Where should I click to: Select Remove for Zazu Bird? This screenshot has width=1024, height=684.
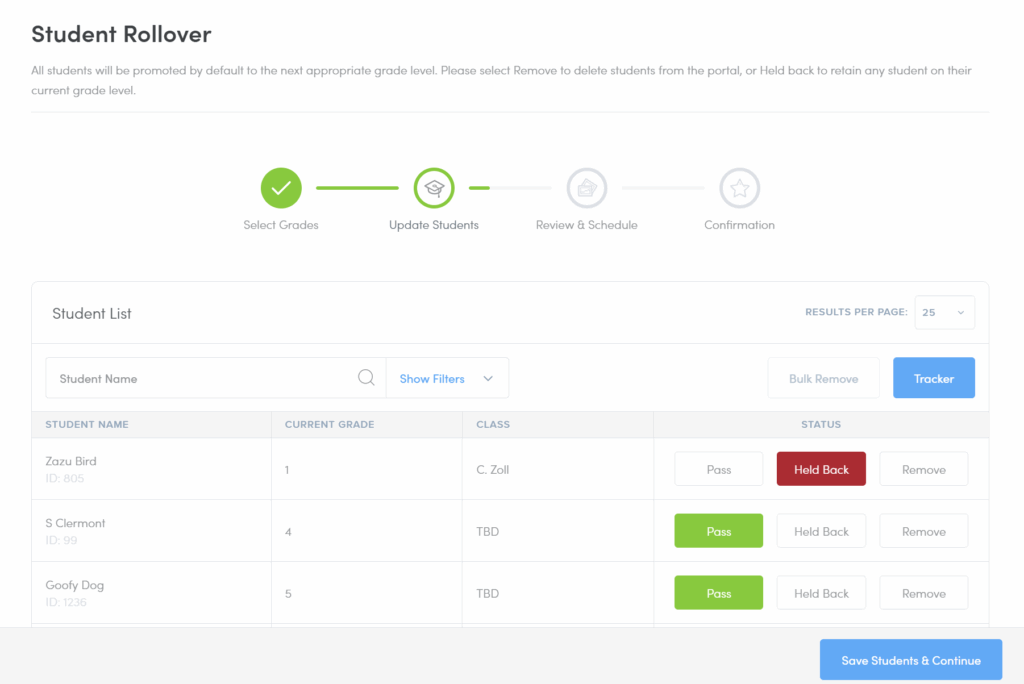coord(923,469)
